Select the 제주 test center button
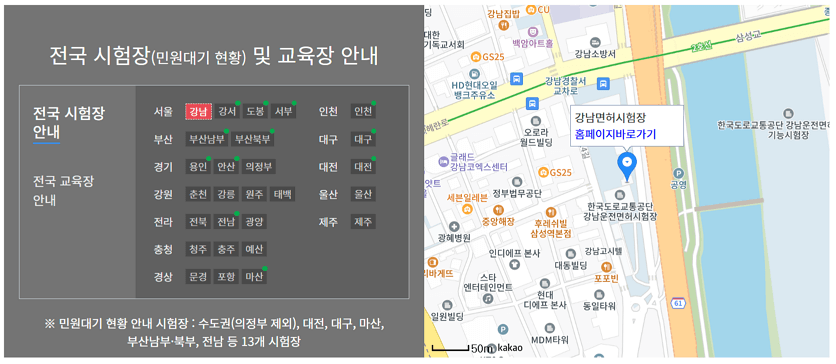This screenshot has width=836, height=364. (x=363, y=222)
